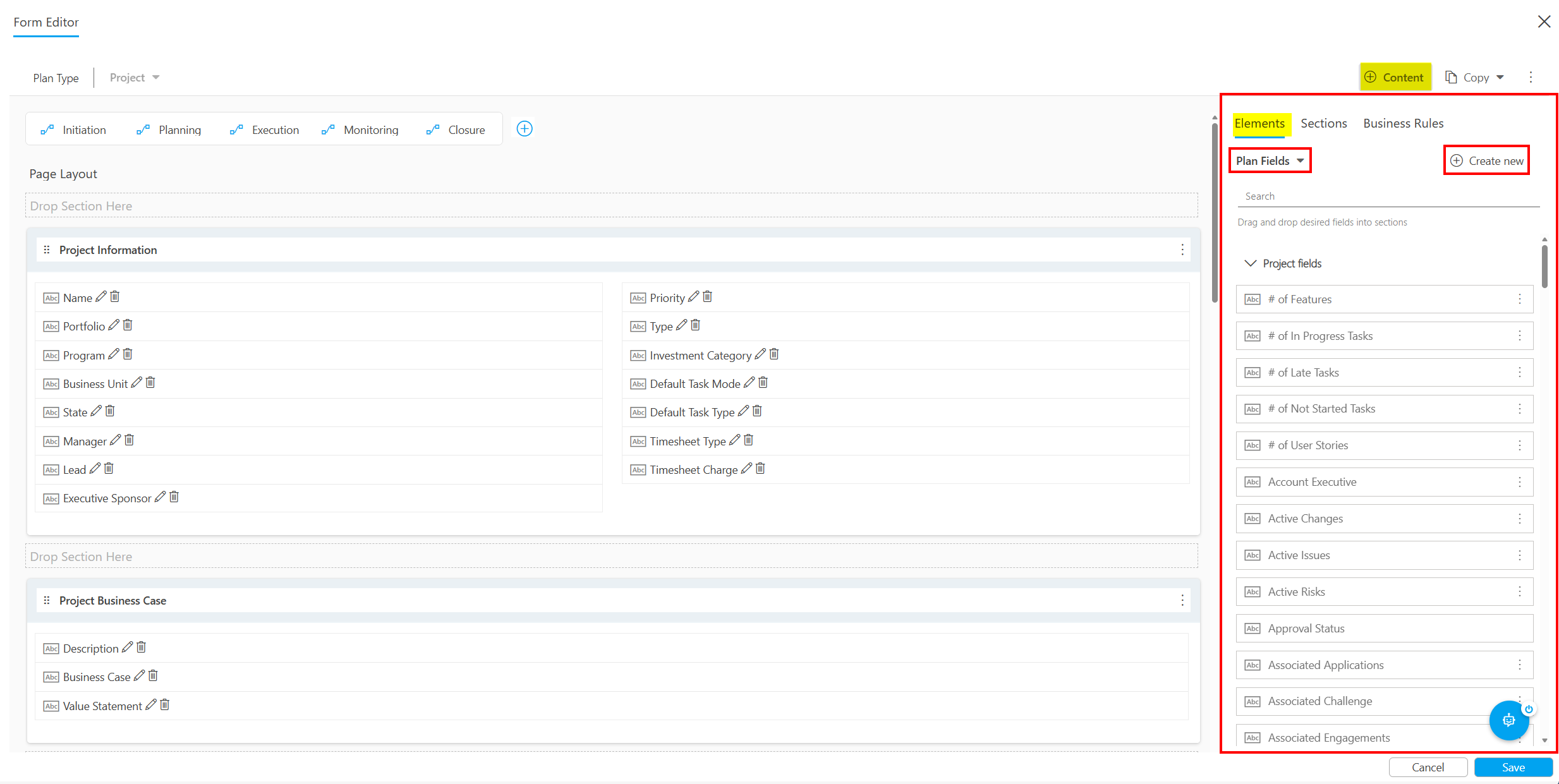
Task: Open options for Account Executive field
Action: tap(1520, 482)
